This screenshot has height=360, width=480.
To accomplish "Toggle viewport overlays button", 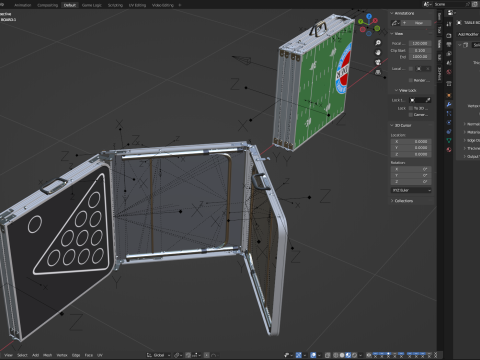I will [313, 355].
